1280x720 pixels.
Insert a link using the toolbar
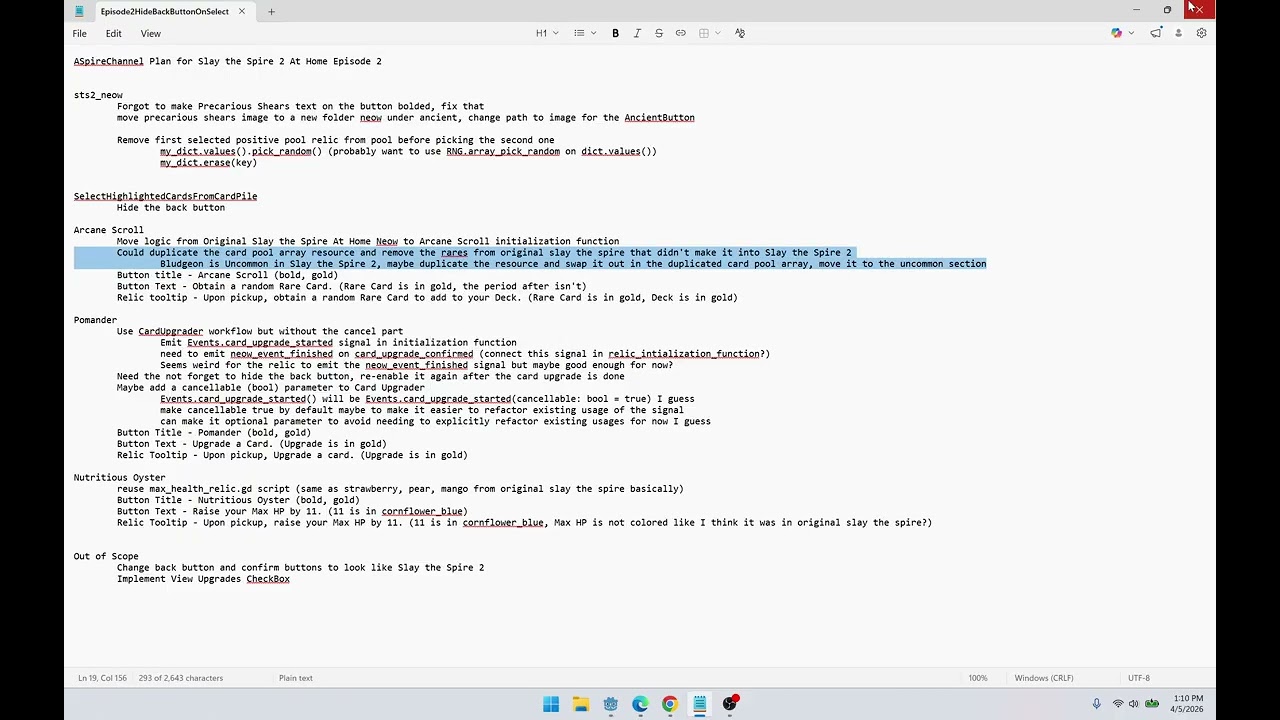pyautogui.click(x=681, y=33)
